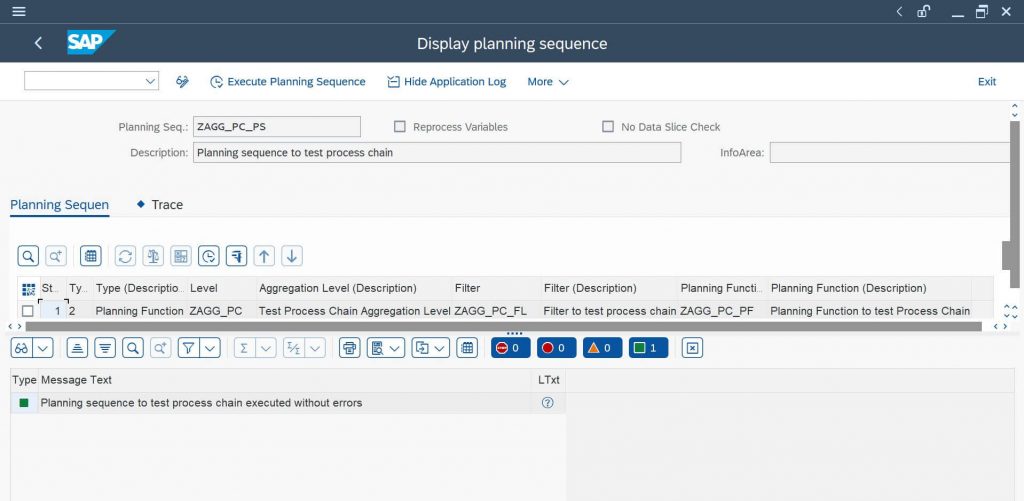Switch to the Planning Sequen tab
This screenshot has height=501, width=1024.
(59, 205)
